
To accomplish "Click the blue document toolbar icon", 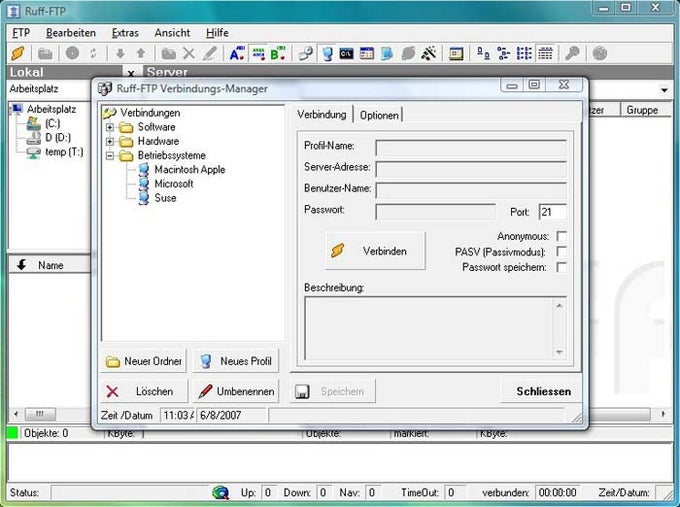I will pyautogui.click(x=387, y=53).
